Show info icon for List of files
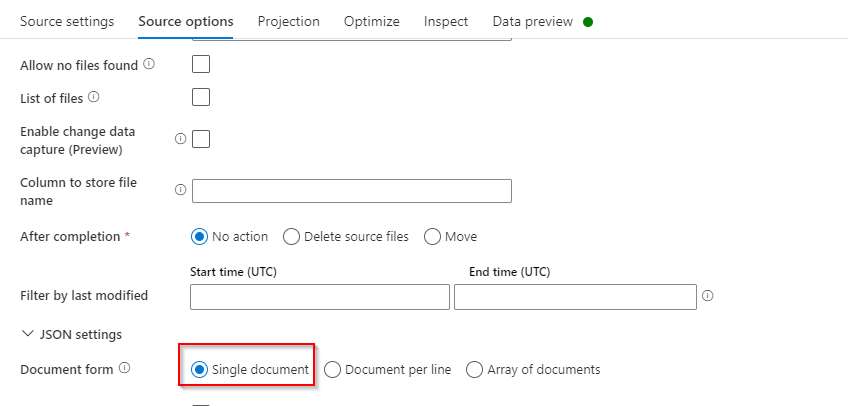The height and width of the screenshot is (406, 848). pyautogui.click(x=94, y=97)
